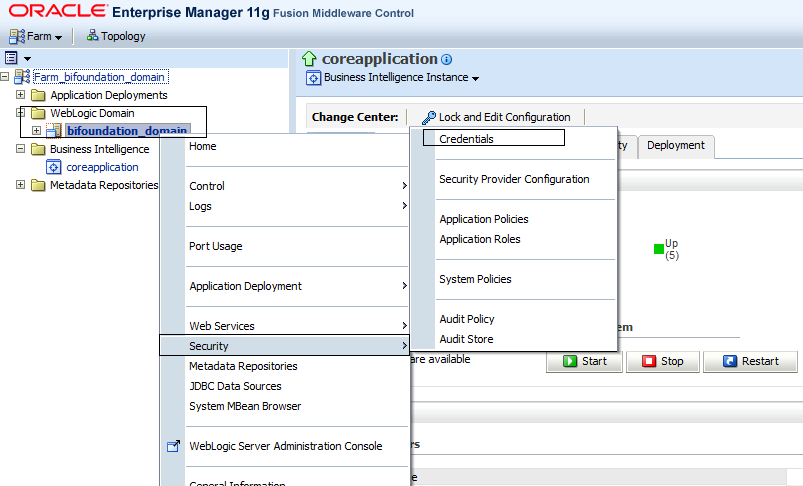Open WebLogic Server Administration Console entry
Image resolution: width=803 pixels, height=486 pixels.
284,446
